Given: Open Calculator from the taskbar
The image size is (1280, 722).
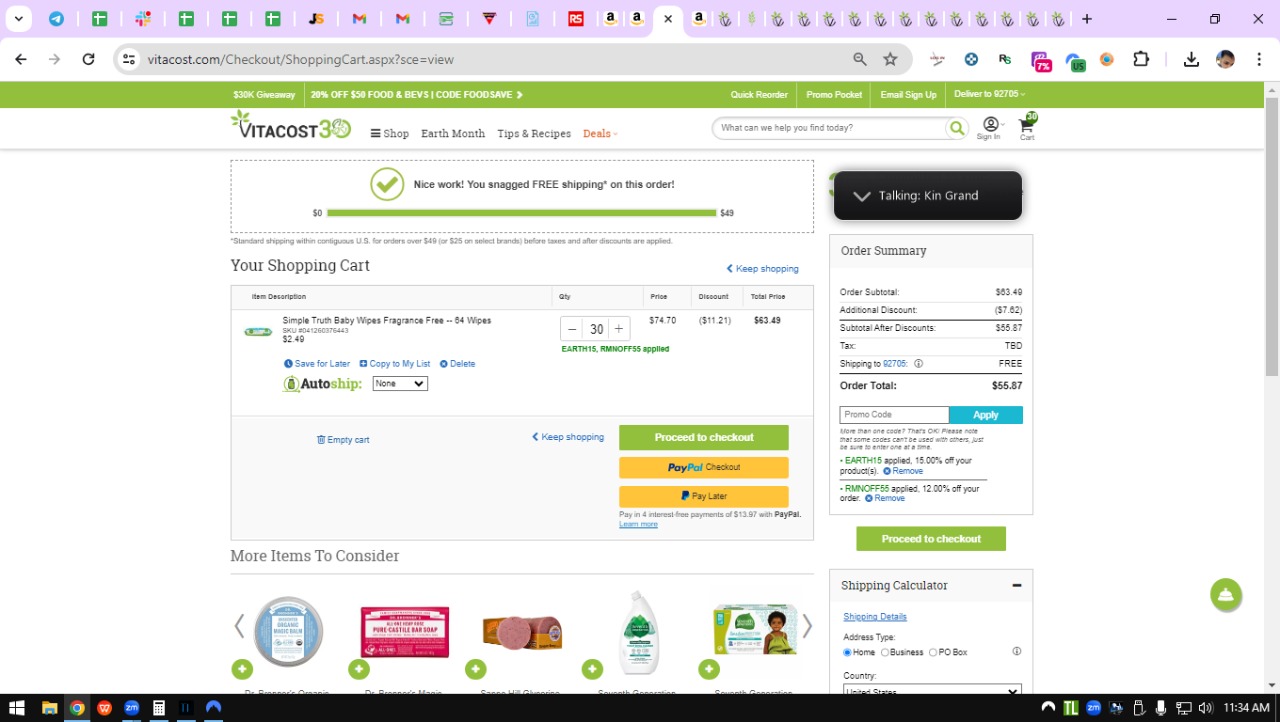Looking at the screenshot, I should [x=158, y=708].
